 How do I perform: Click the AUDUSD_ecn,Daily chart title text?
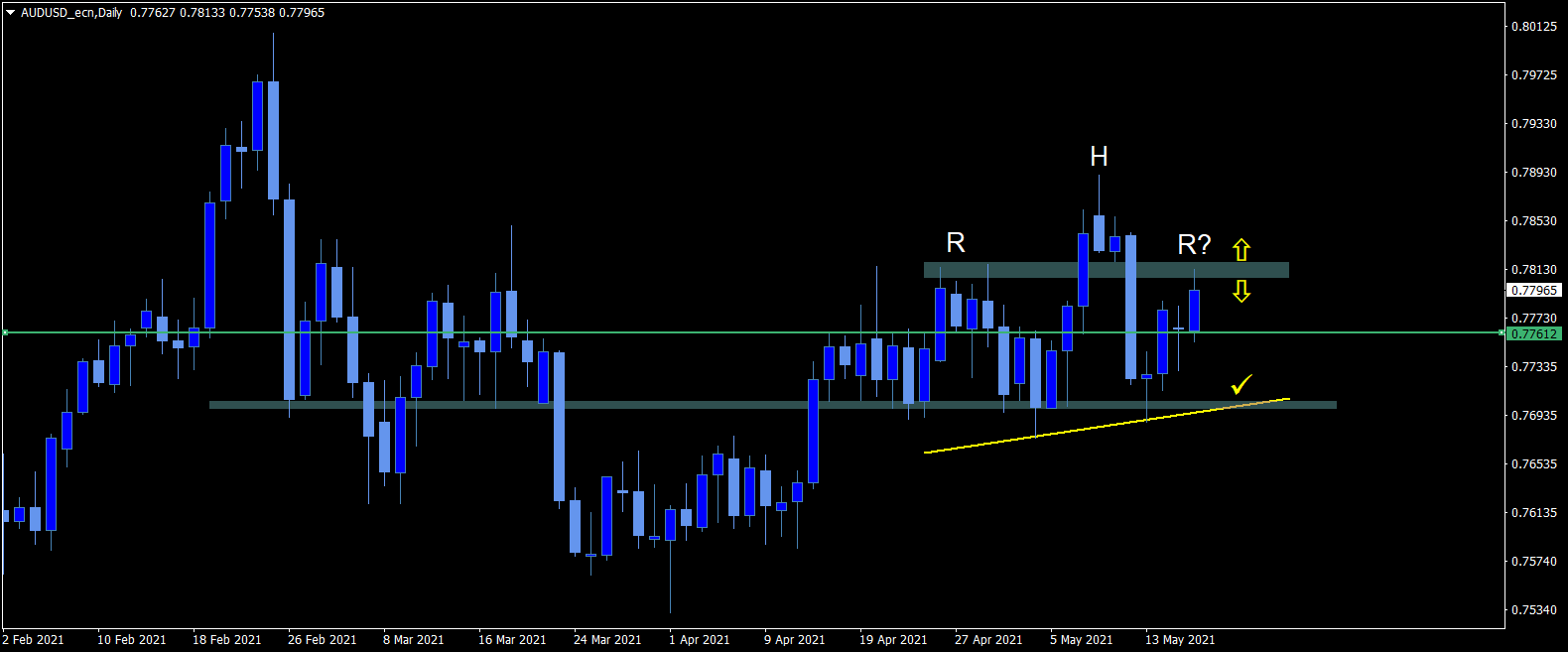[x=71, y=13]
